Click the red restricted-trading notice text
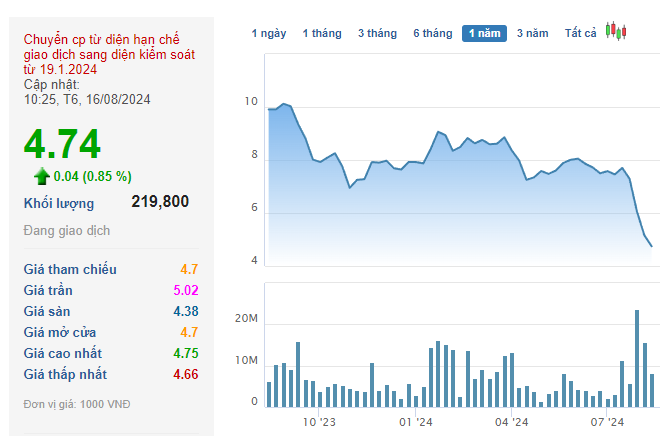This screenshot has width=672, height=436. 109,54
